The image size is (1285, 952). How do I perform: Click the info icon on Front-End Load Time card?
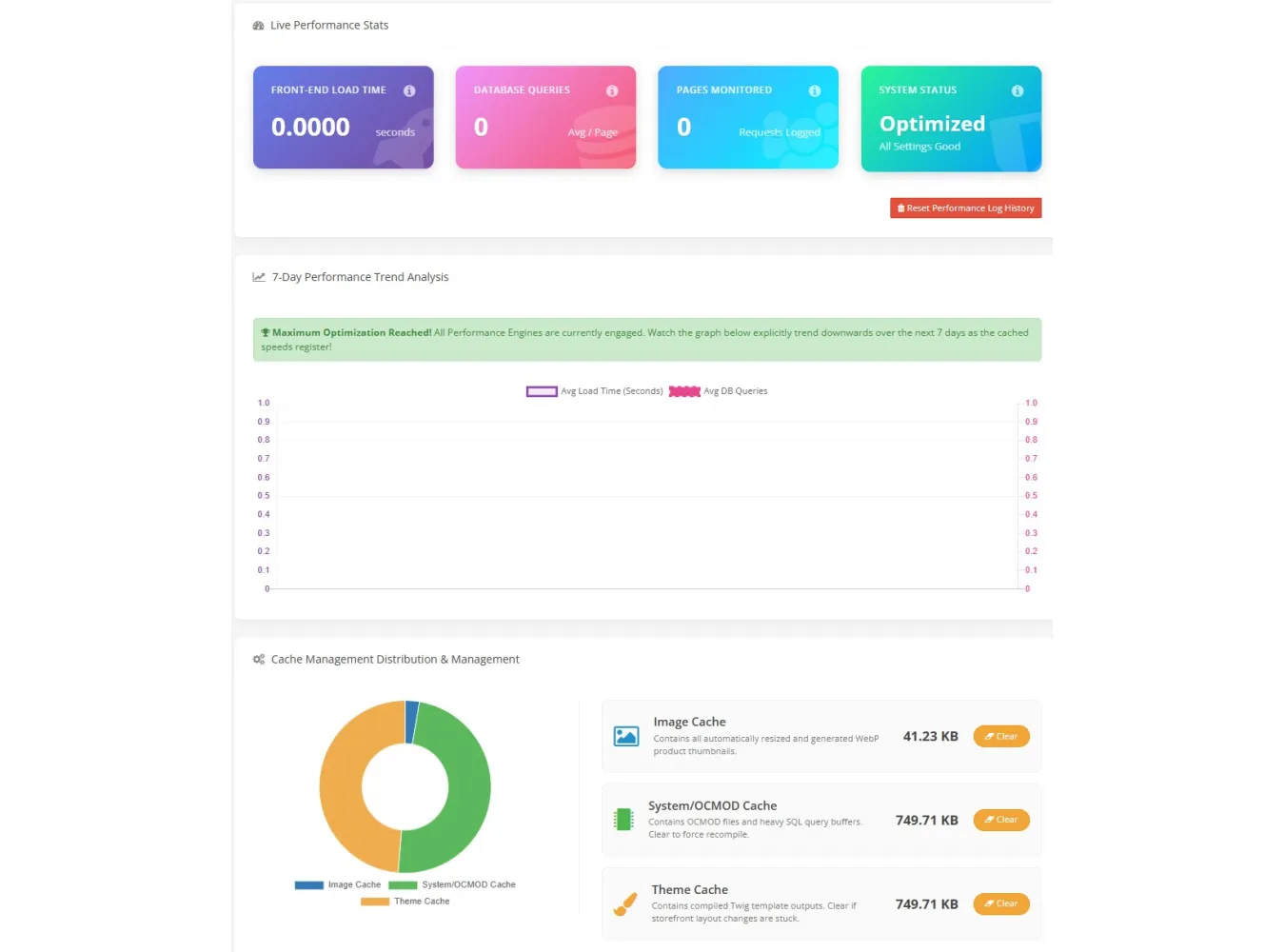[x=409, y=90]
